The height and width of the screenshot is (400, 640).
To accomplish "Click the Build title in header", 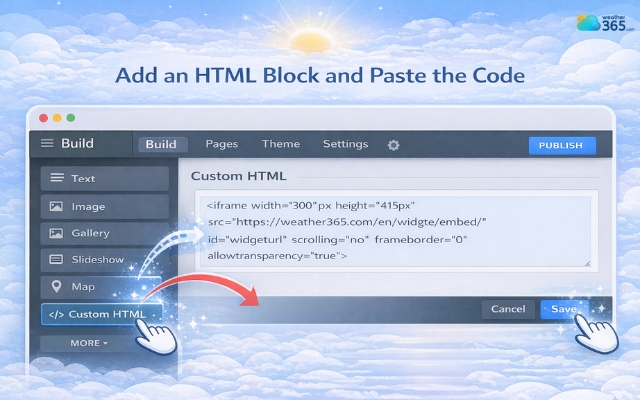I will coord(77,143).
